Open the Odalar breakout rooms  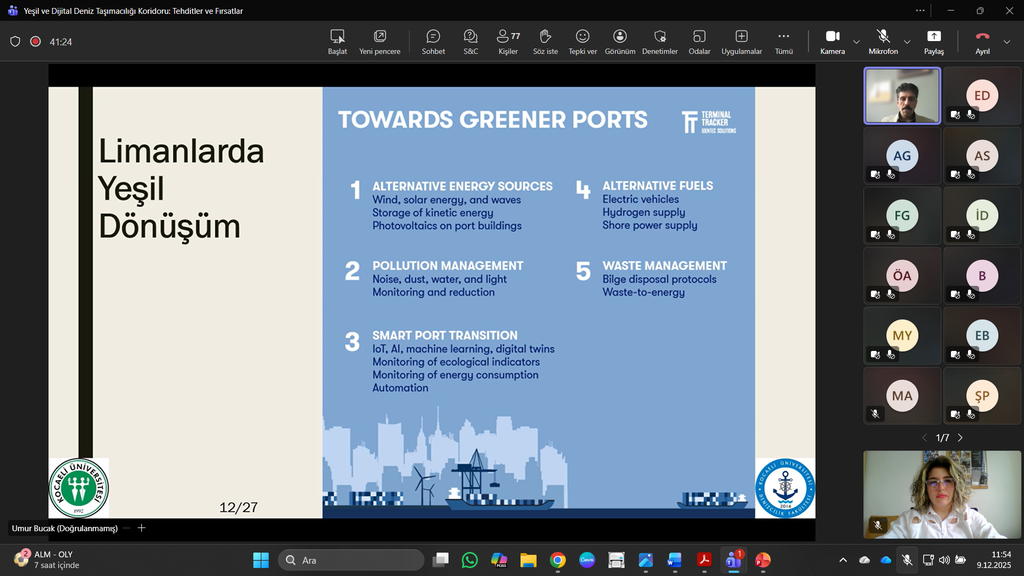click(699, 41)
